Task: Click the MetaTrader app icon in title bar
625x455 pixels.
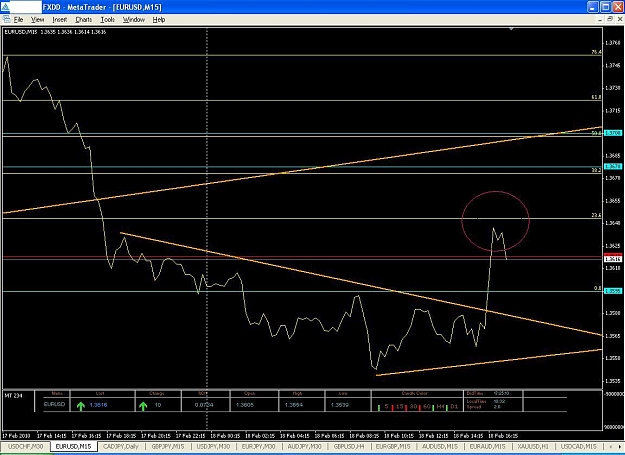Action: coord(5,7)
